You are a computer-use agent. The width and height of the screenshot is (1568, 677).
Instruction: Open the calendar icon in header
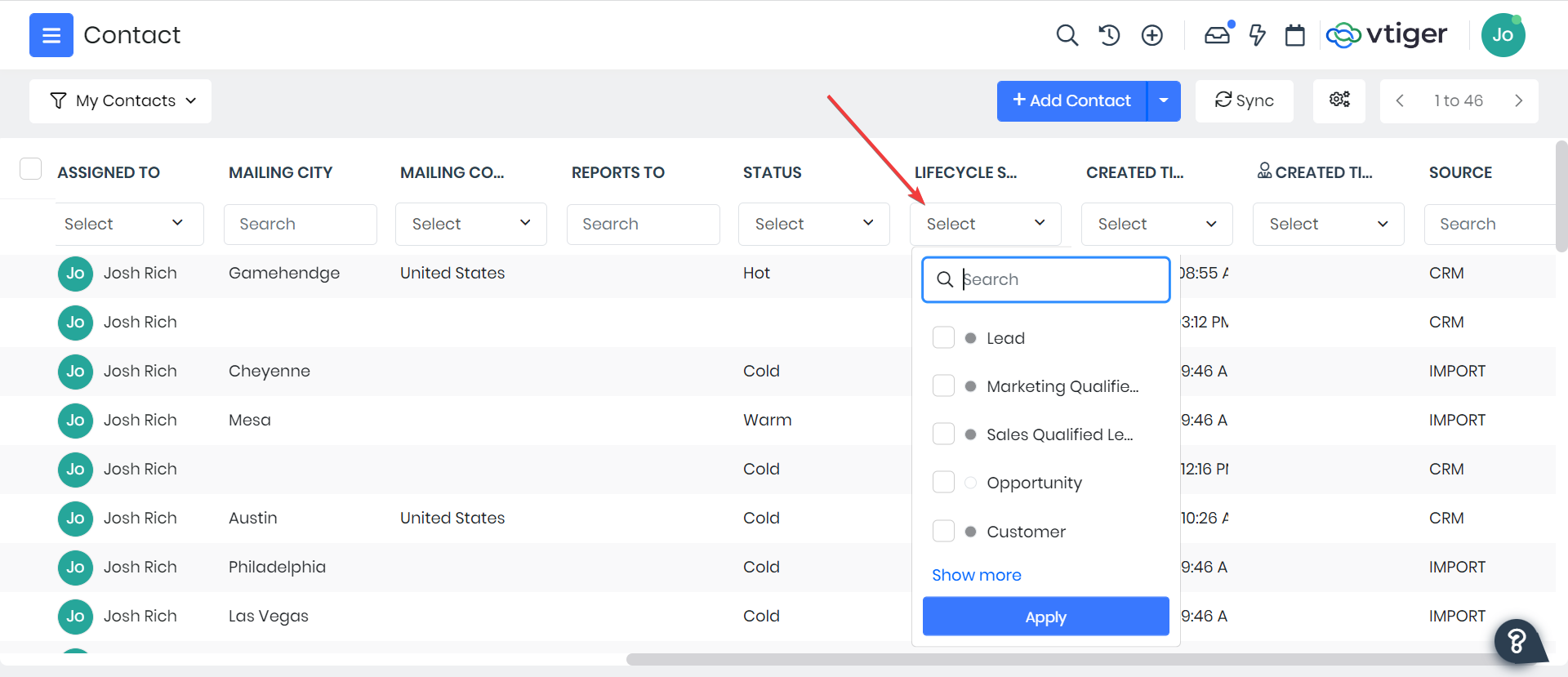pyautogui.click(x=1294, y=35)
